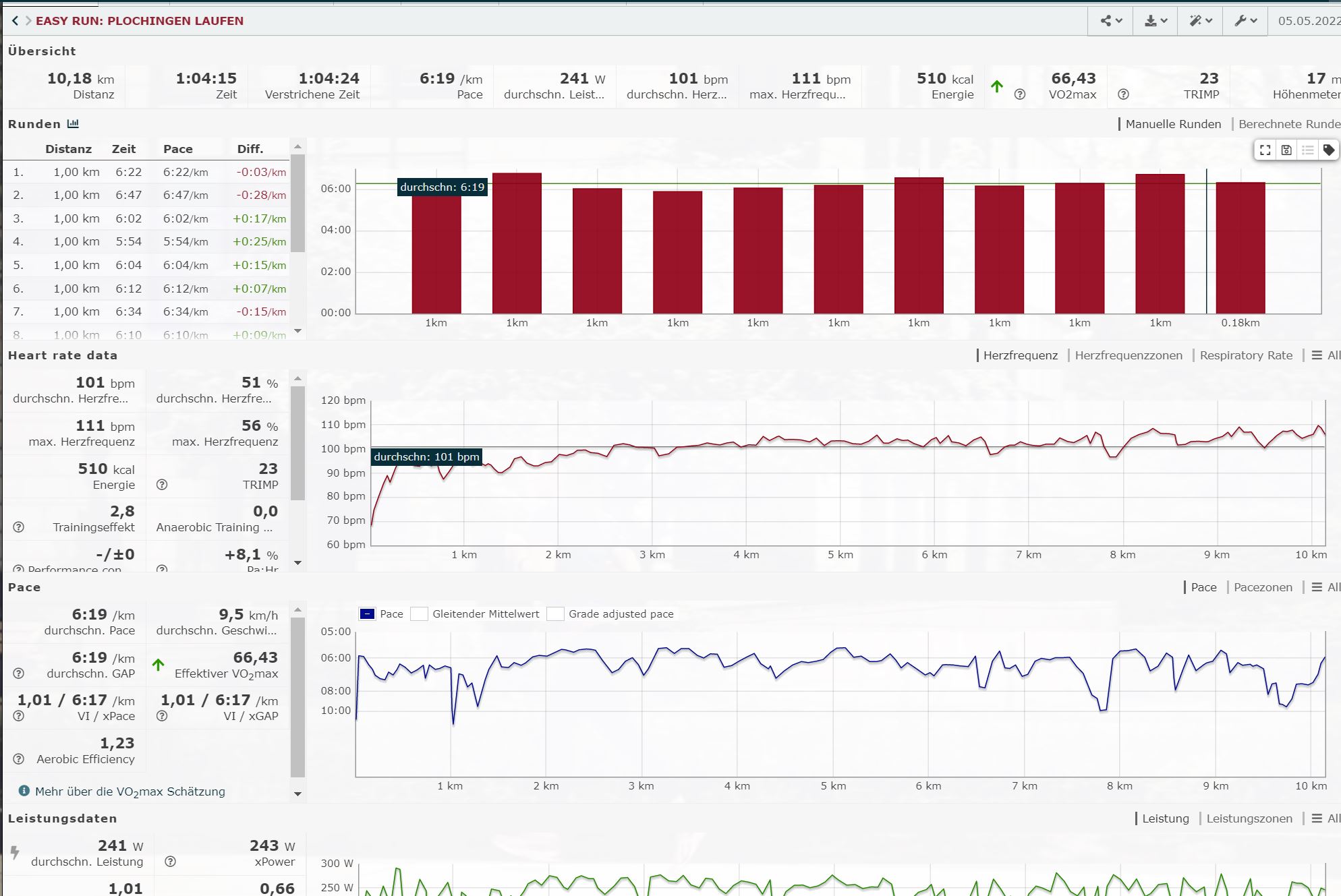The image size is (1341, 896).
Task: Click Trainingseffekt help icon
Action: click(x=19, y=527)
